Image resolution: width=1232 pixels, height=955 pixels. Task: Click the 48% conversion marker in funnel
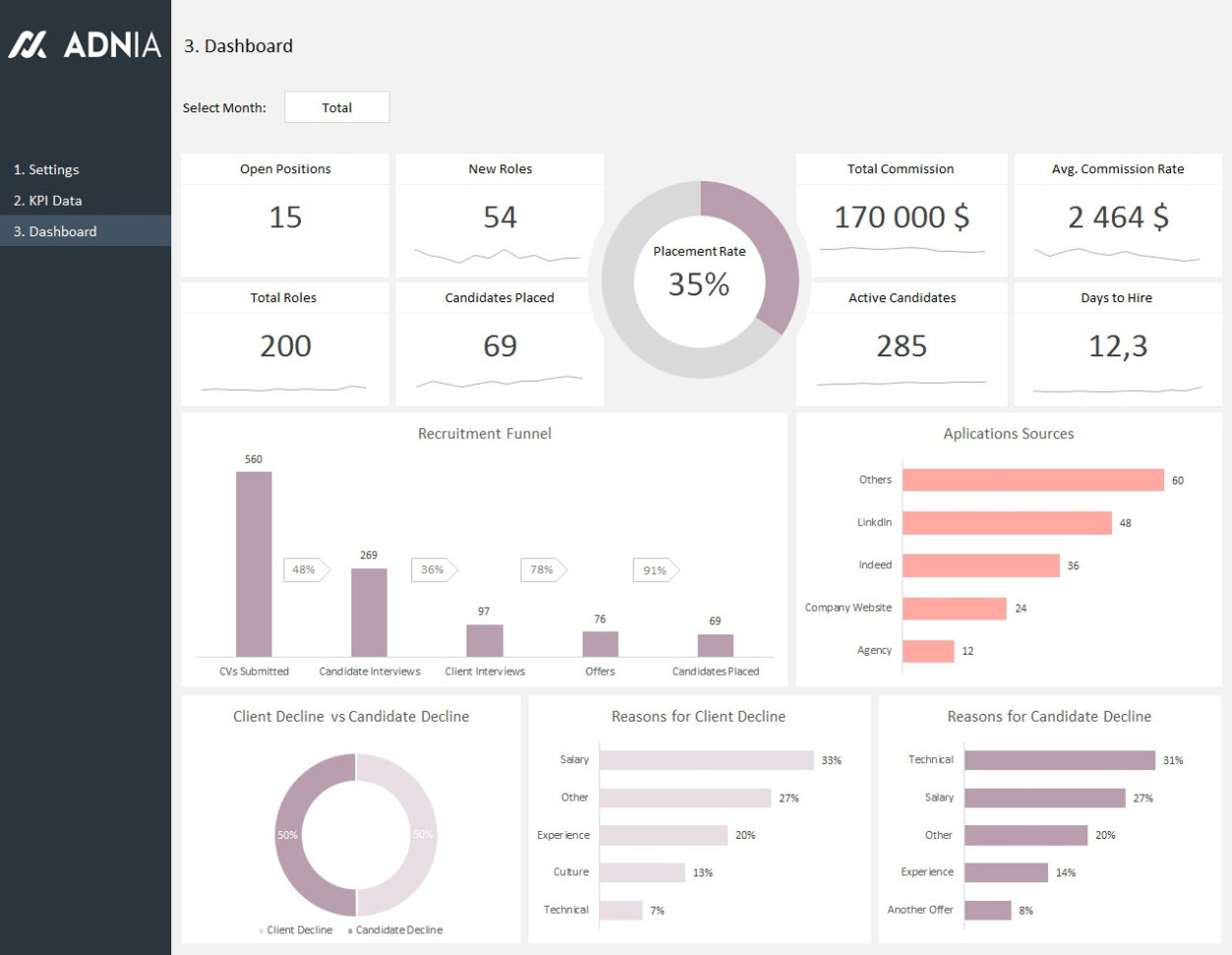305,570
